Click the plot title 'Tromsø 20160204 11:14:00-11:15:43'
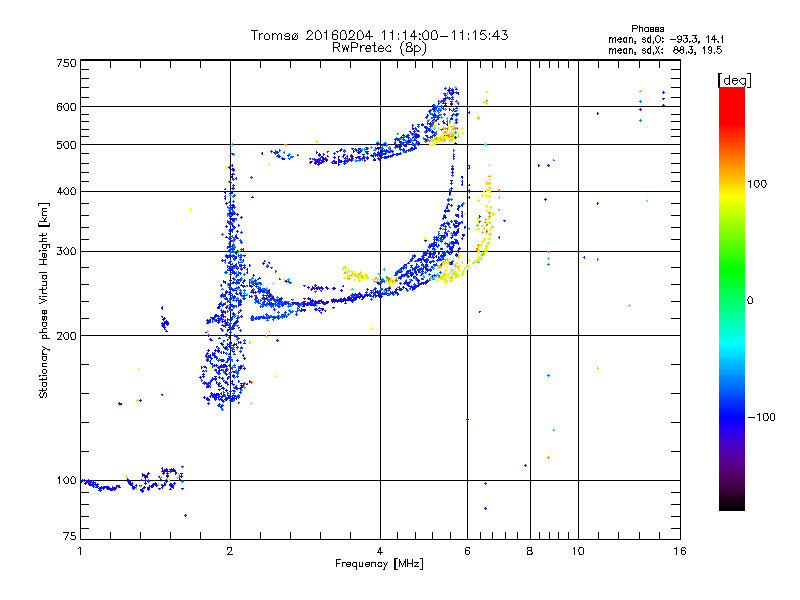This screenshot has height=600, width=800. coord(379,35)
